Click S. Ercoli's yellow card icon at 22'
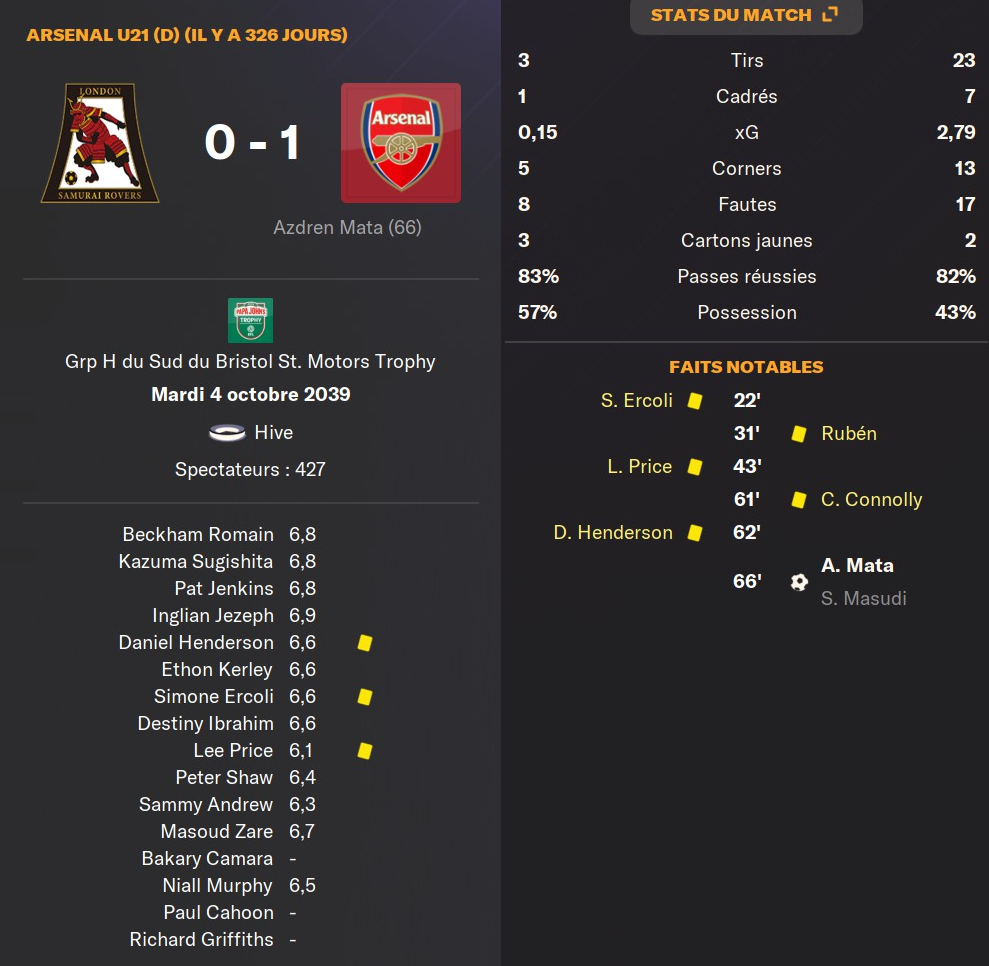 coord(695,401)
